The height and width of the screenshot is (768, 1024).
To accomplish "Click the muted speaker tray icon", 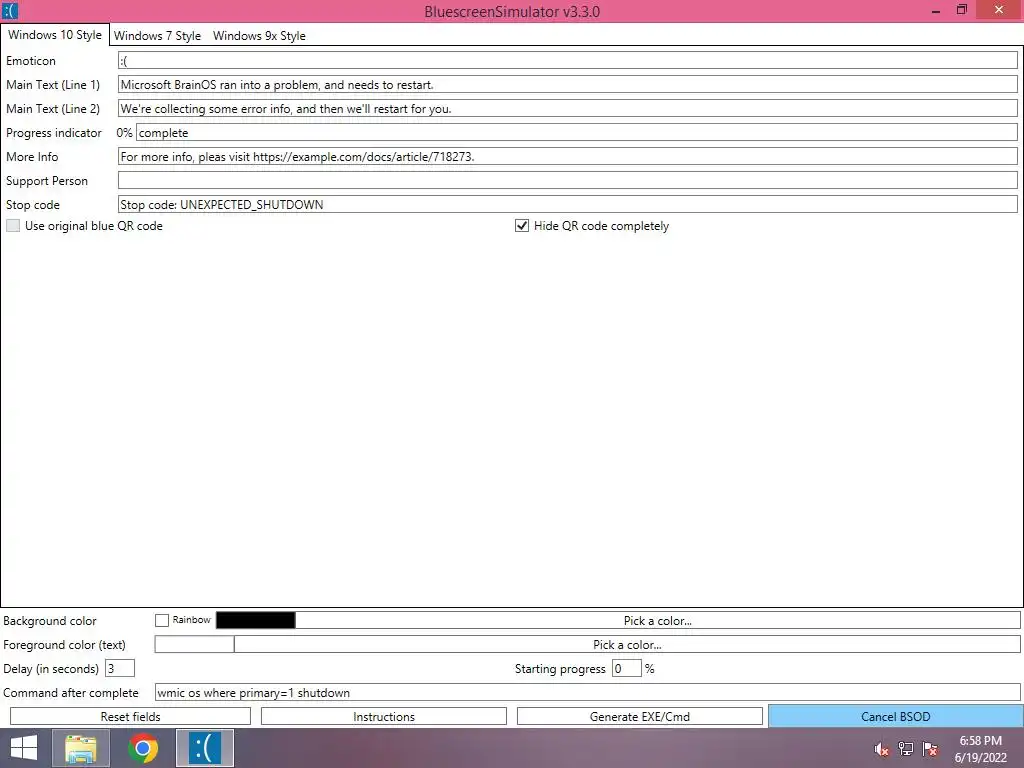I will pyautogui.click(x=882, y=749).
